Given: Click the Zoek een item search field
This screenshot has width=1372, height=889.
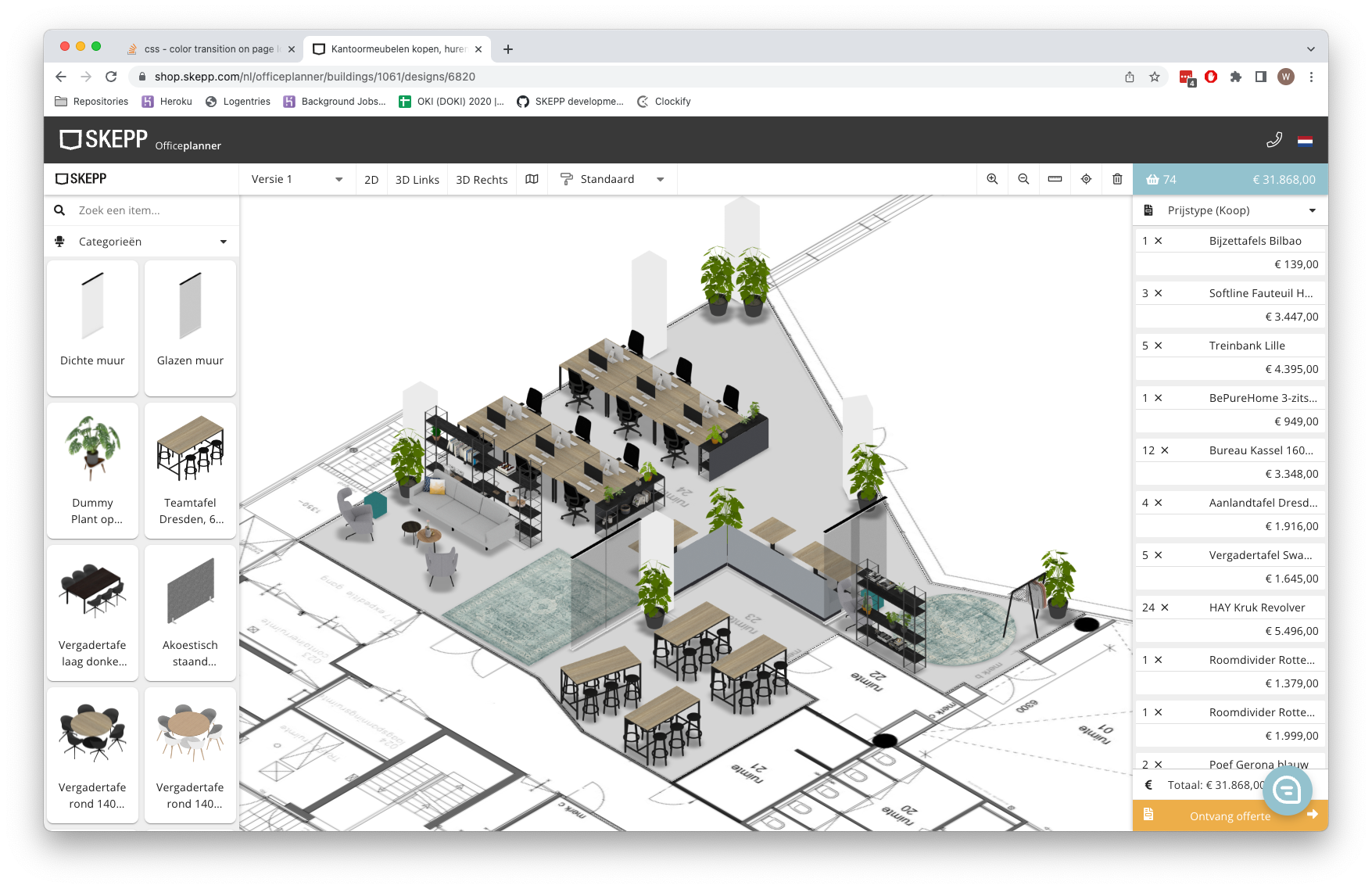Looking at the screenshot, I should [152, 210].
